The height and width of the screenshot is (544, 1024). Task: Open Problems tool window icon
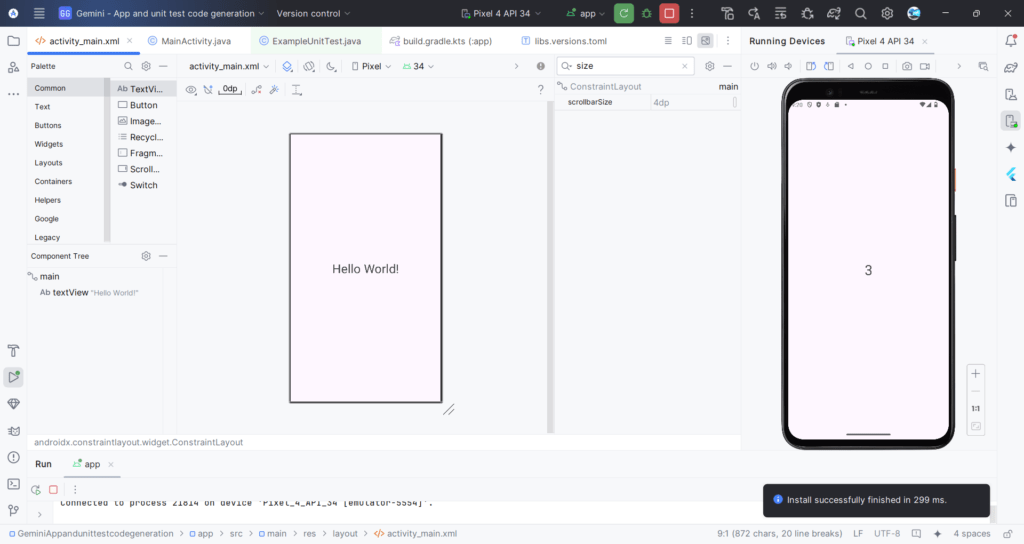[13, 457]
